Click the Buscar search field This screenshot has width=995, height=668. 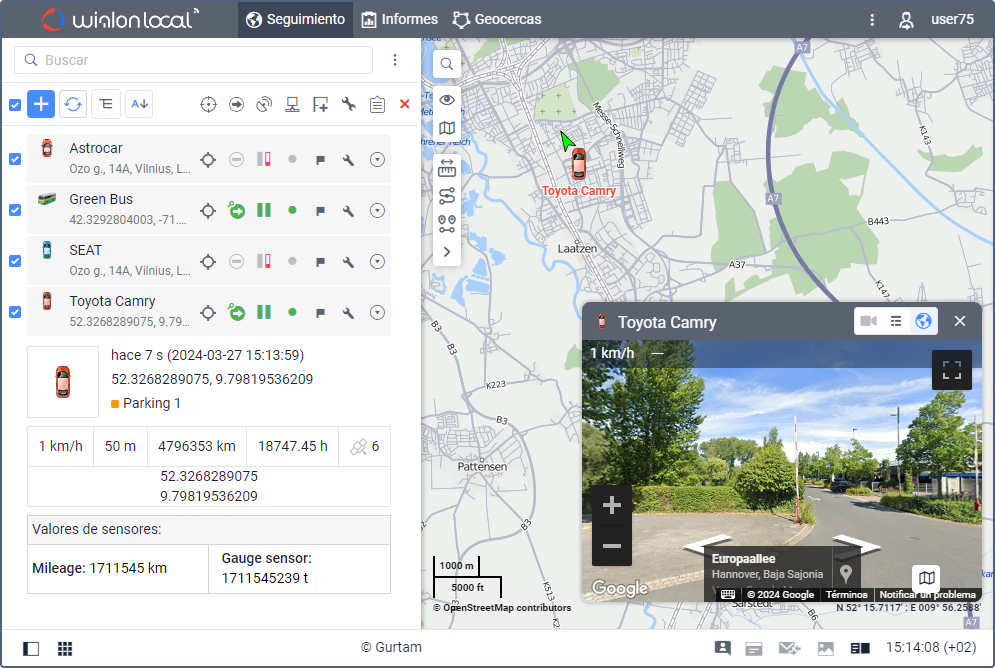click(x=195, y=60)
